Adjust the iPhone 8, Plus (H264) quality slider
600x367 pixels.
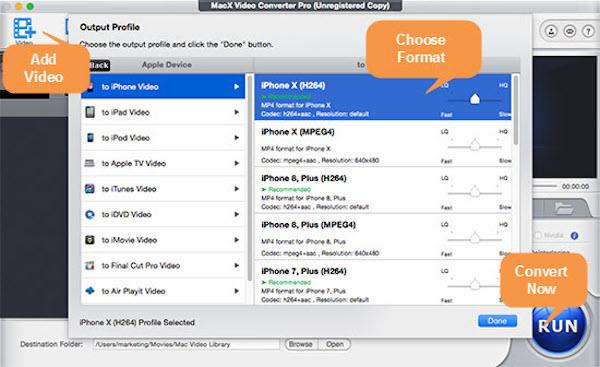pos(474,192)
